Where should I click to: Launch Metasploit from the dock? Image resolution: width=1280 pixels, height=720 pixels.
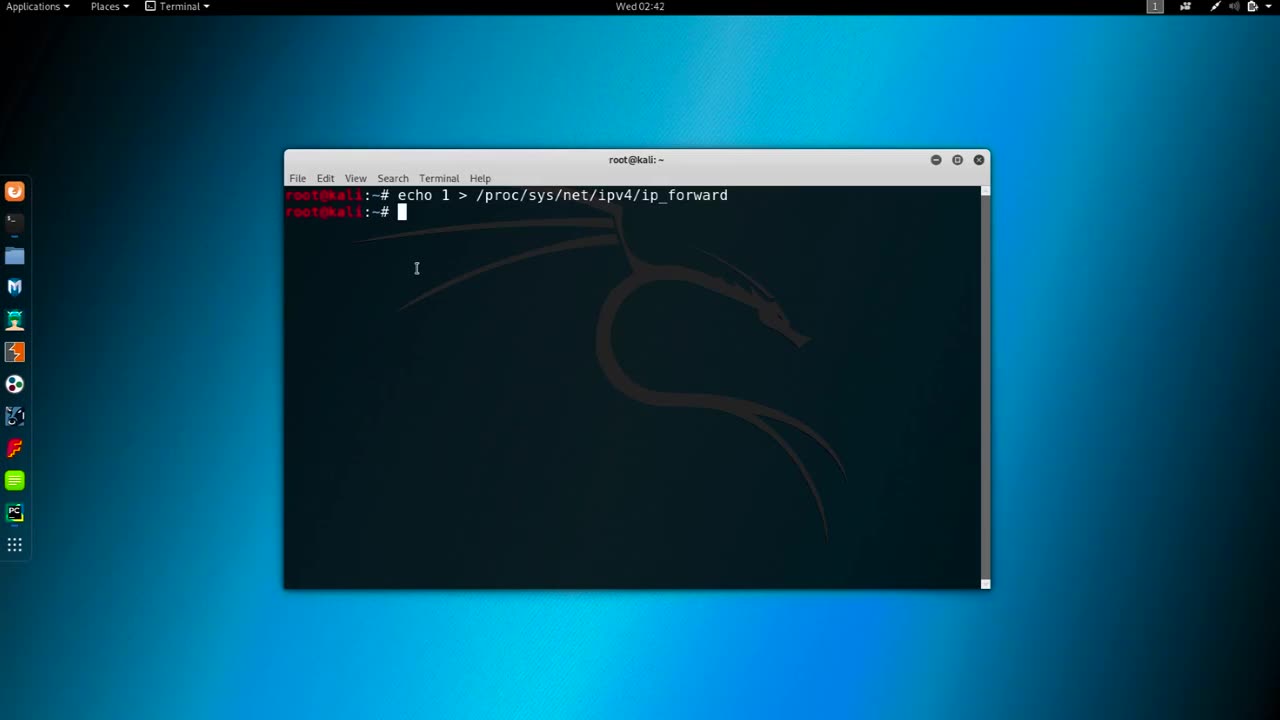tap(14, 287)
